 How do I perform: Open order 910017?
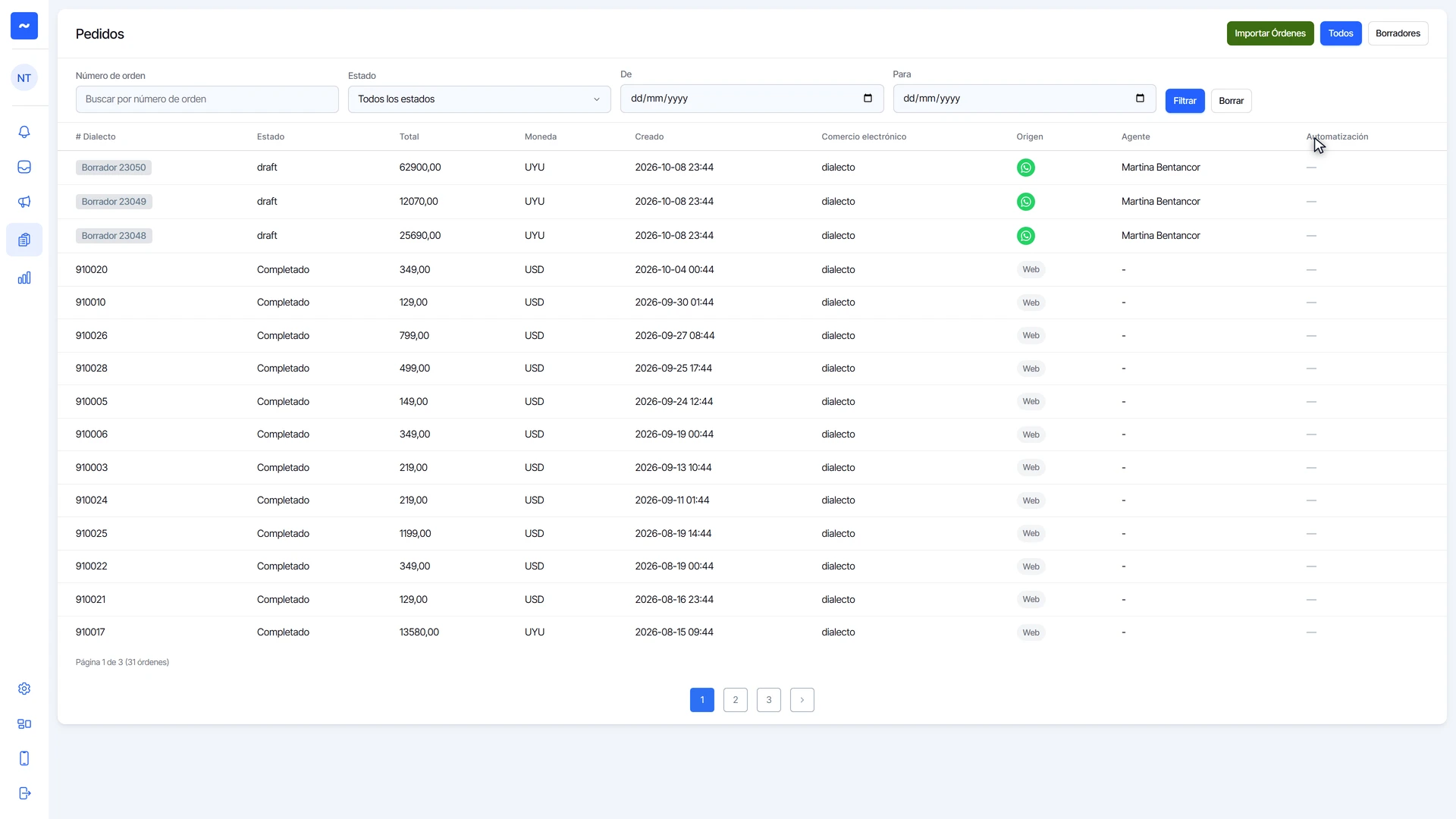point(90,632)
